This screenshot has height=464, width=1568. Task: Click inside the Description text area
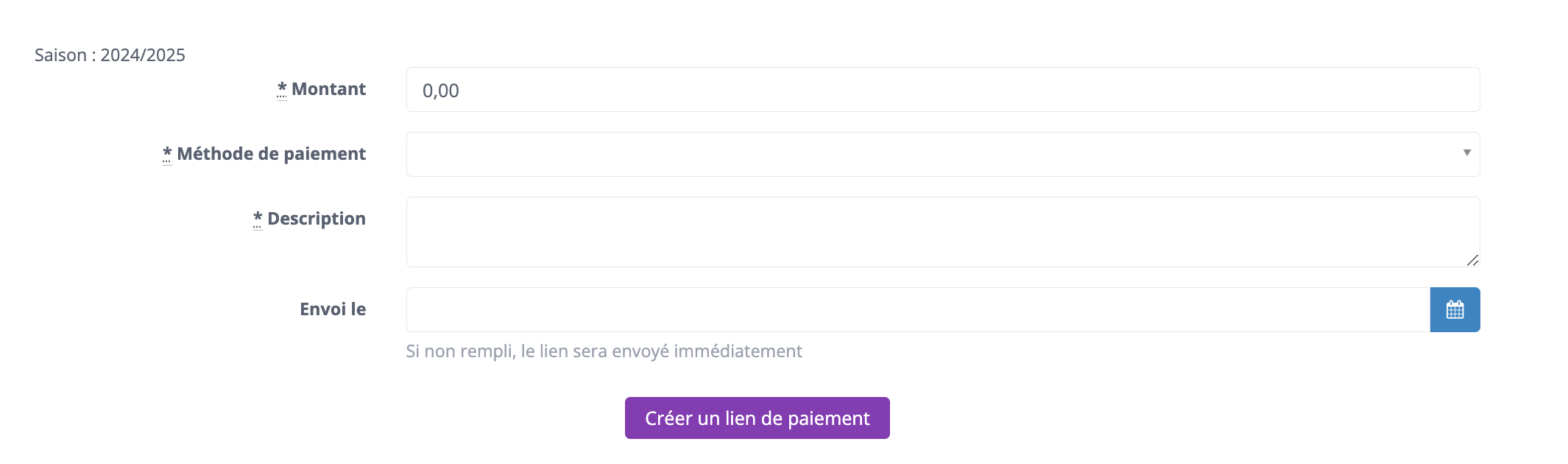(x=943, y=232)
